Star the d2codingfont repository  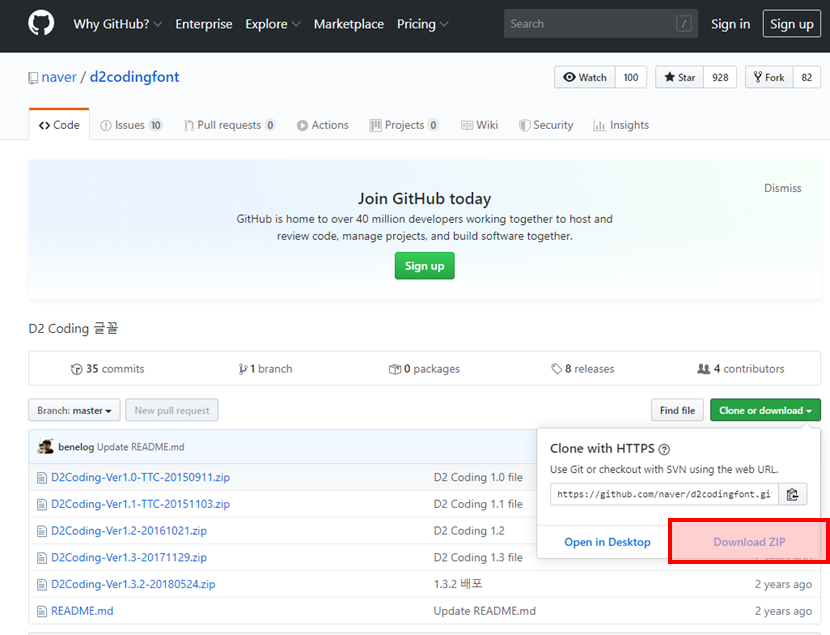(680, 77)
